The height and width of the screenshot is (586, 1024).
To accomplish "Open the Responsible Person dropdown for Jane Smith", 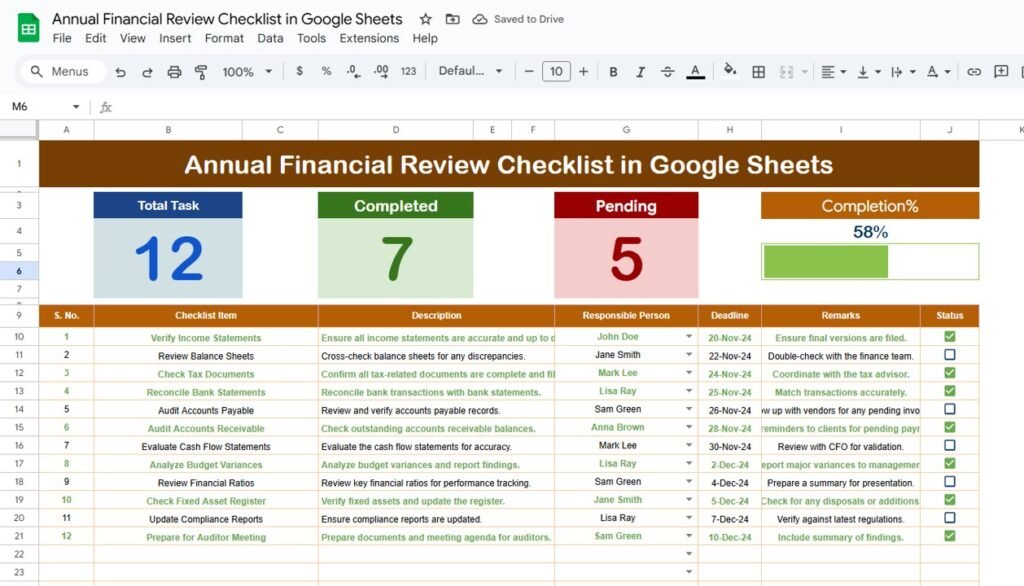I will click(x=688, y=355).
